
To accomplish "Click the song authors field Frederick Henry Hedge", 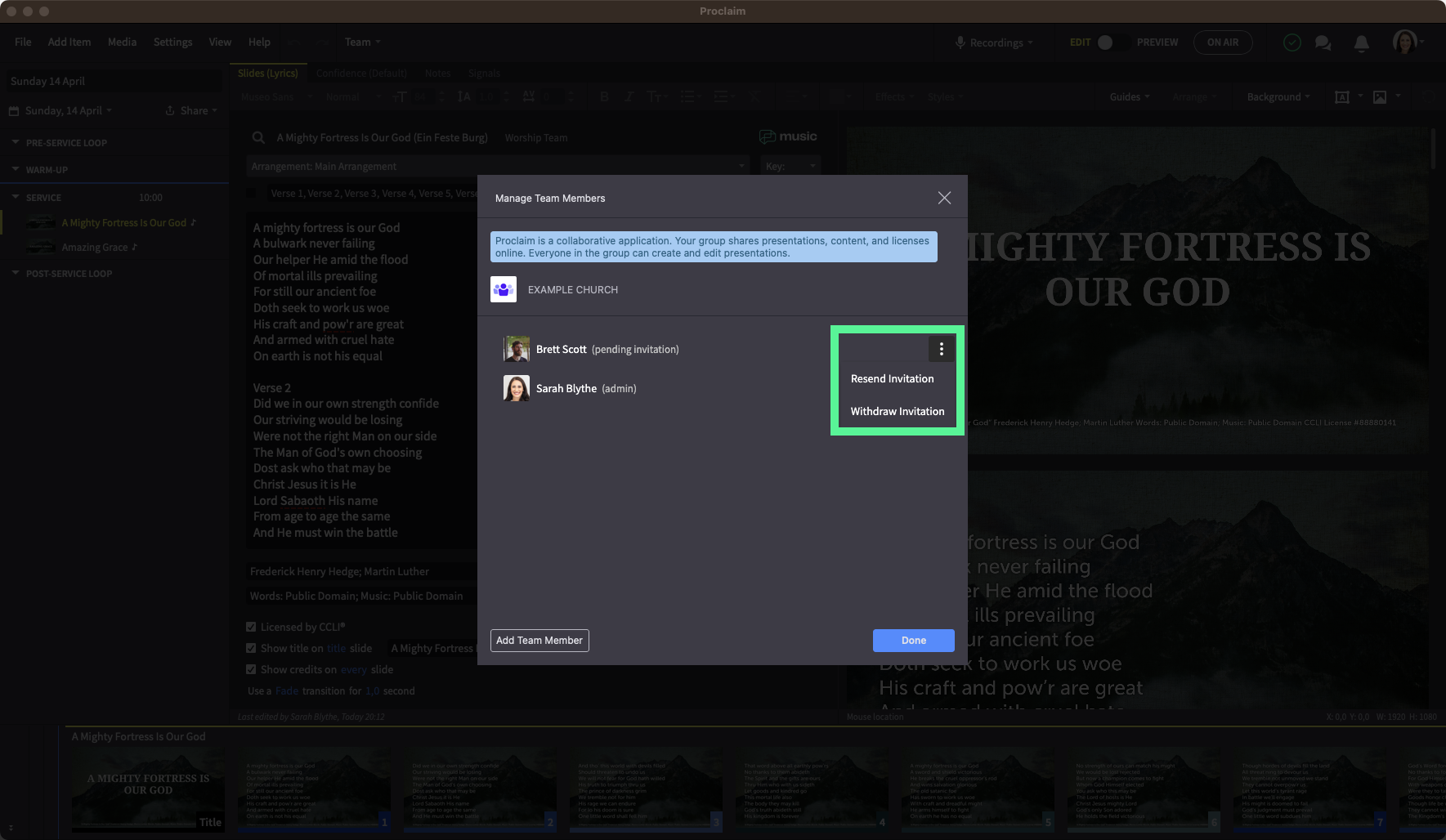I will coord(362,571).
